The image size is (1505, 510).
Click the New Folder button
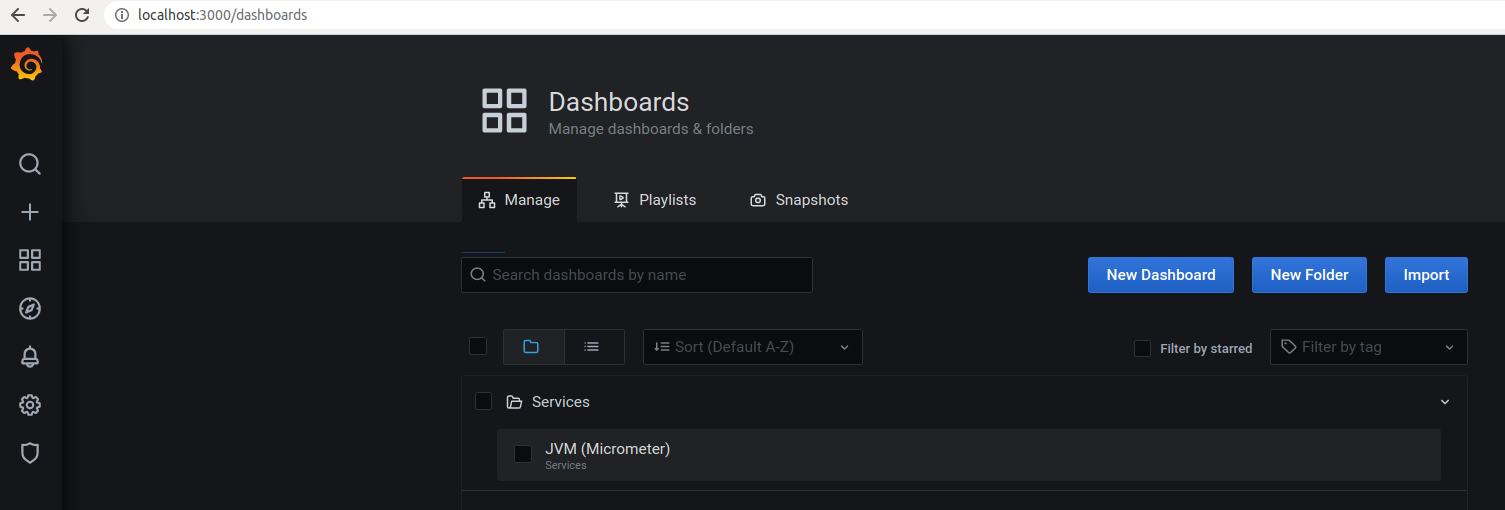[1309, 275]
